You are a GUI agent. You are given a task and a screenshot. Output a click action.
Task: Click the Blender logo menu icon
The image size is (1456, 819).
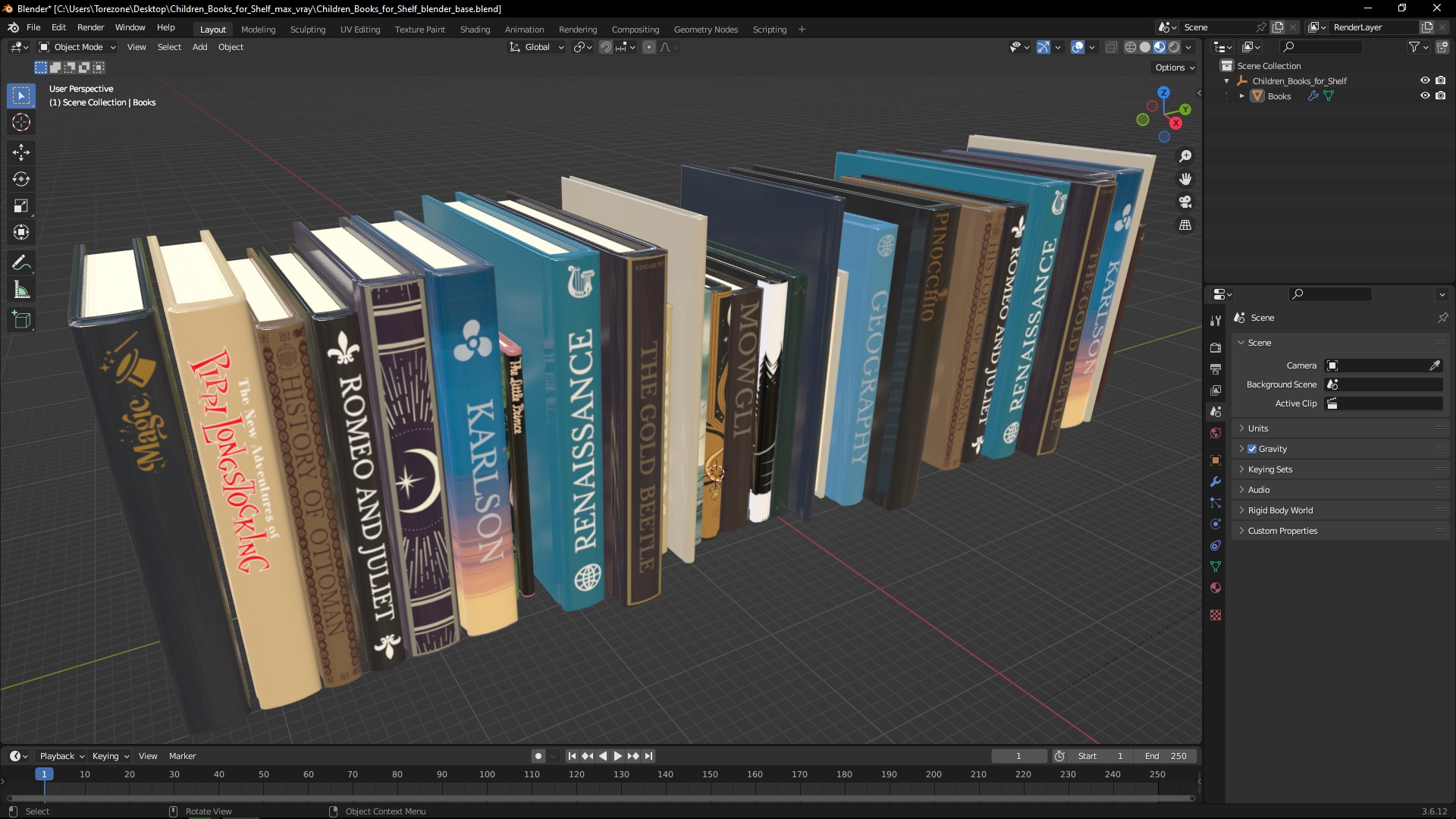pyautogui.click(x=13, y=27)
